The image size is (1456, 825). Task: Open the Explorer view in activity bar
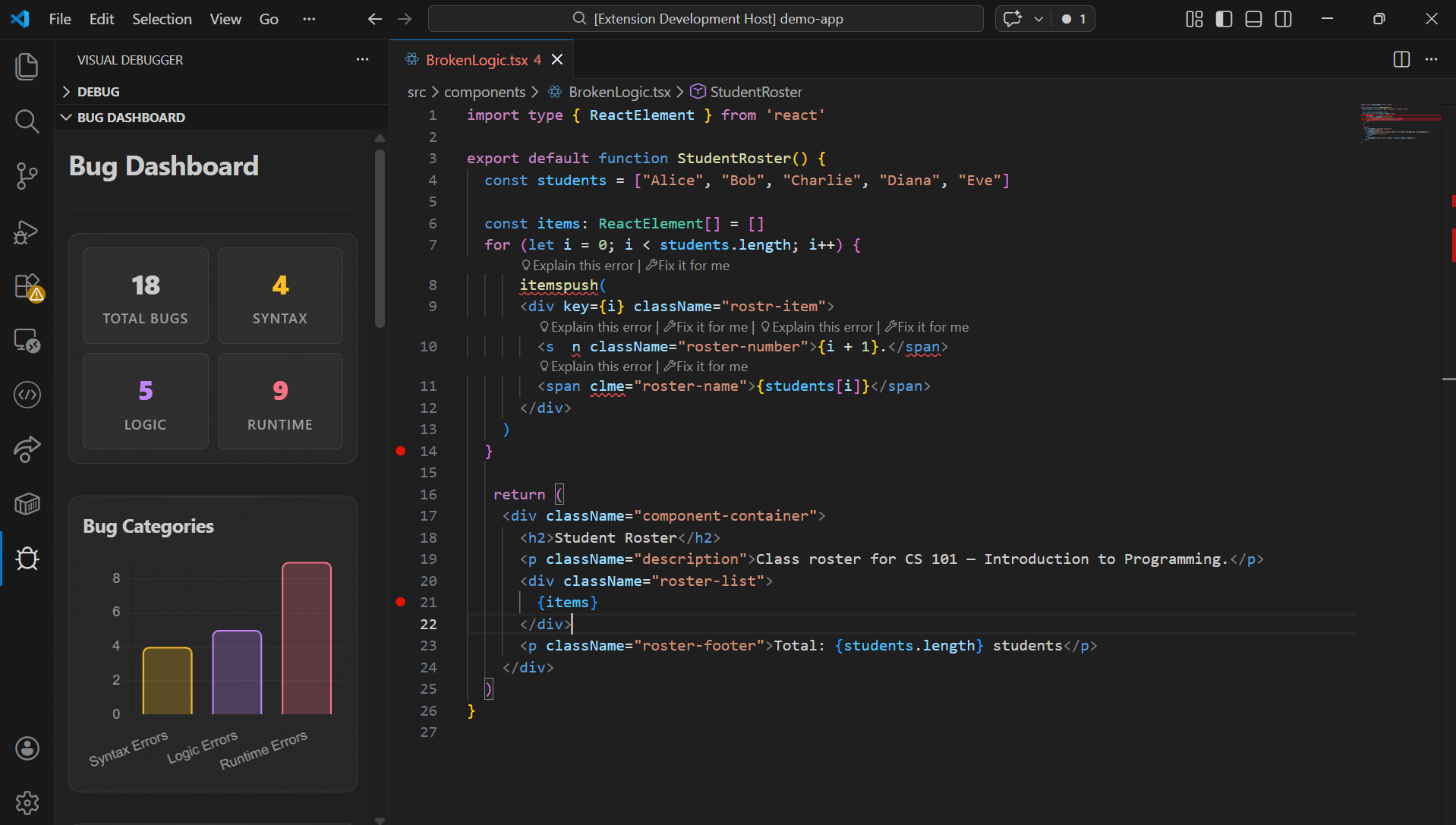[27, 67]
